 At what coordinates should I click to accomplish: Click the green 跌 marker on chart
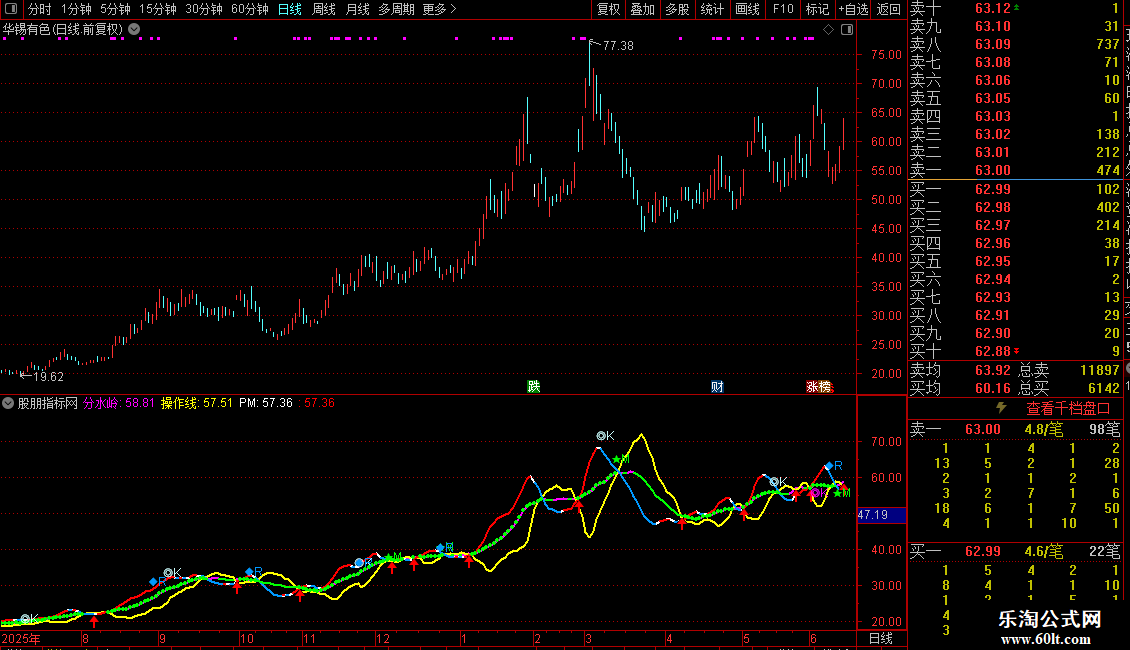(x=533, y=387)
